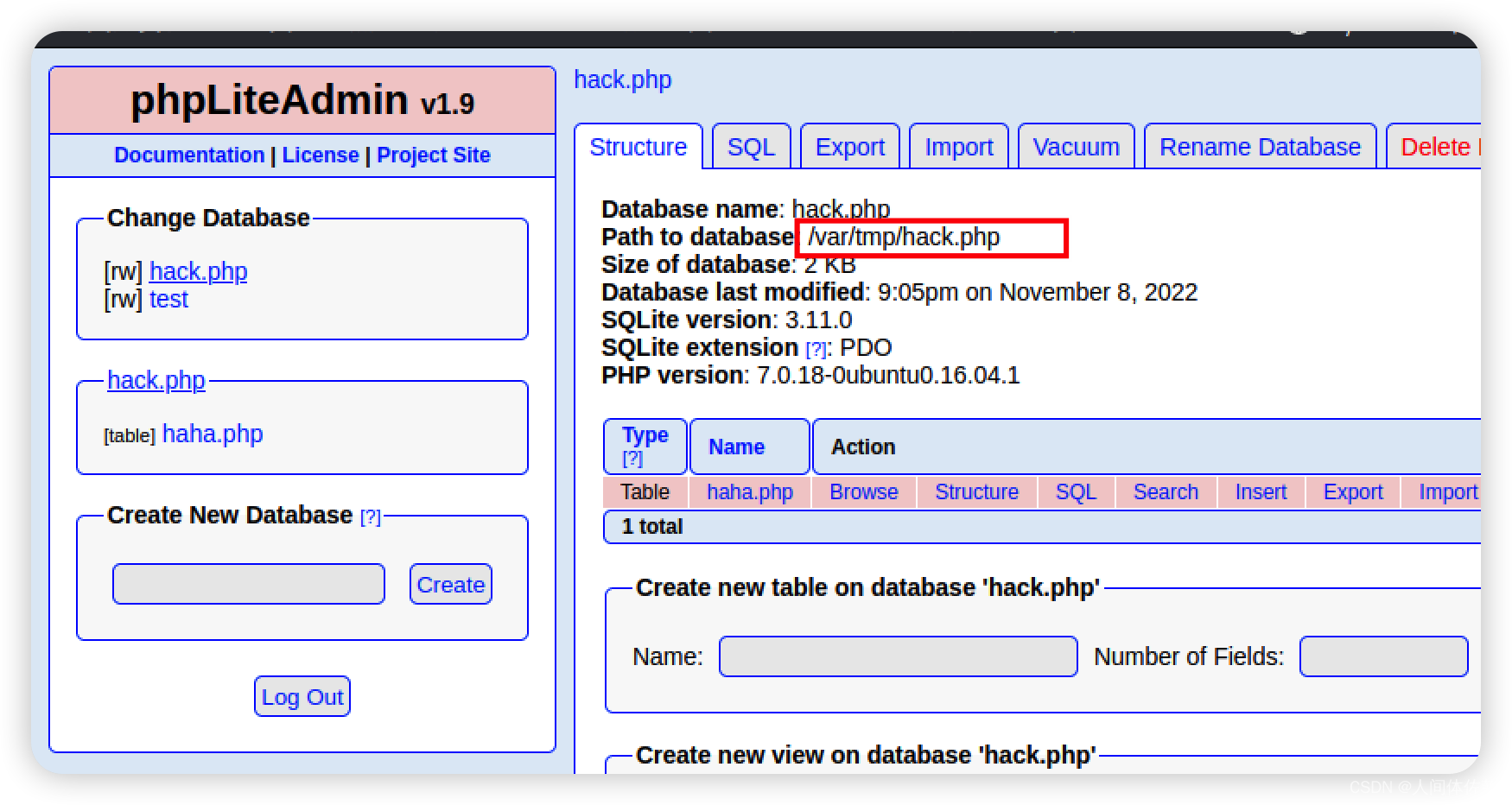Click Import action in haha.php row
Screen dimensions: 1512x805
1449,491
